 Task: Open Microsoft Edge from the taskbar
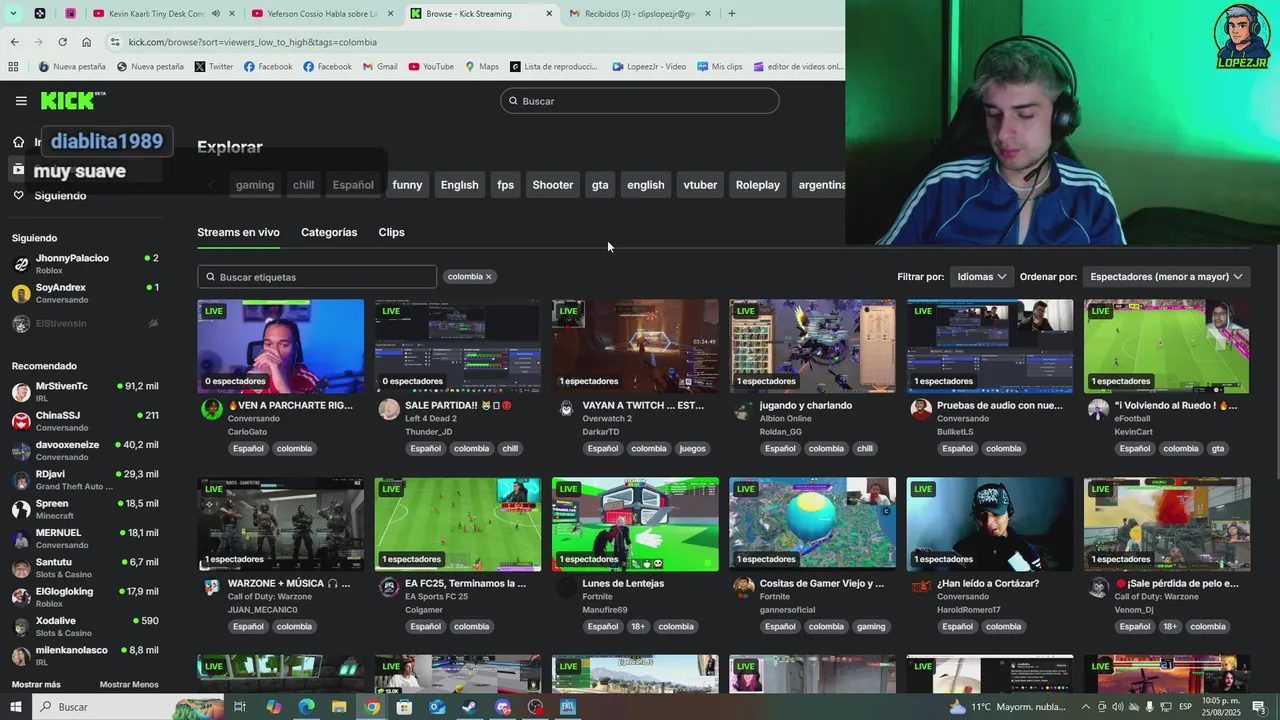[306, 707]
